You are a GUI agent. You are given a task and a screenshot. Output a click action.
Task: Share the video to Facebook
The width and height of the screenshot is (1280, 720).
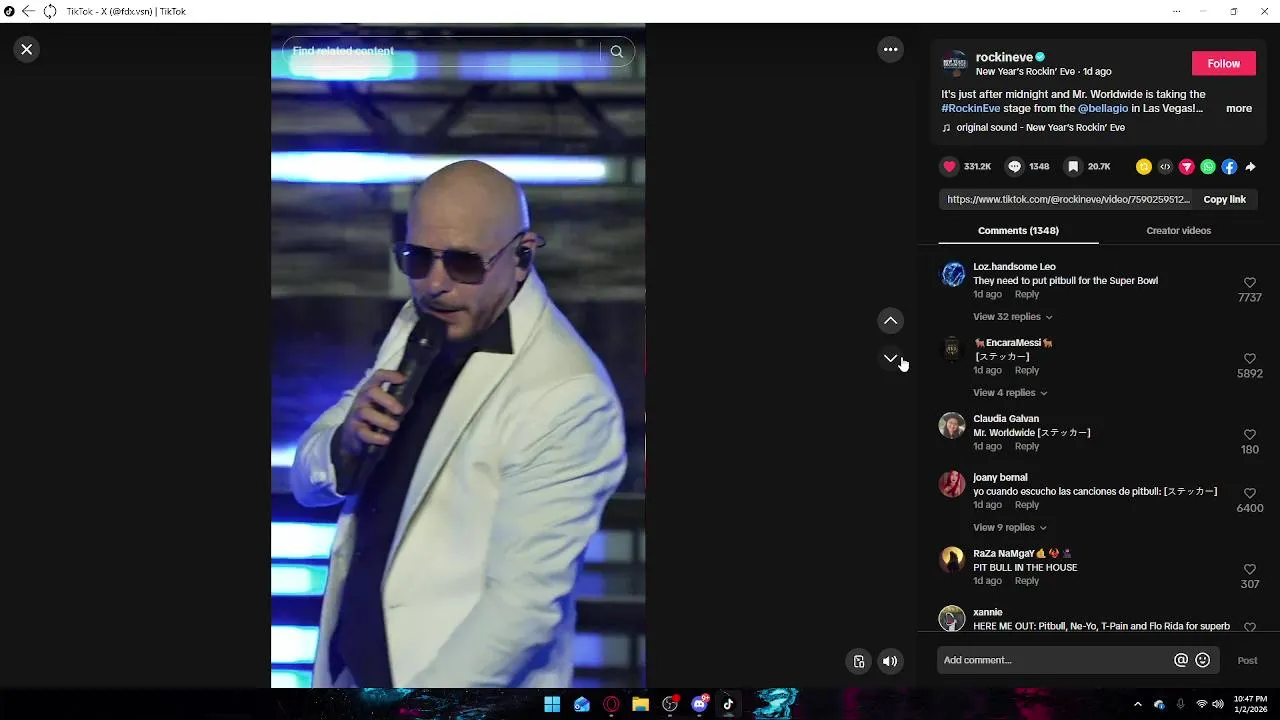click(x=1229, y=167)
